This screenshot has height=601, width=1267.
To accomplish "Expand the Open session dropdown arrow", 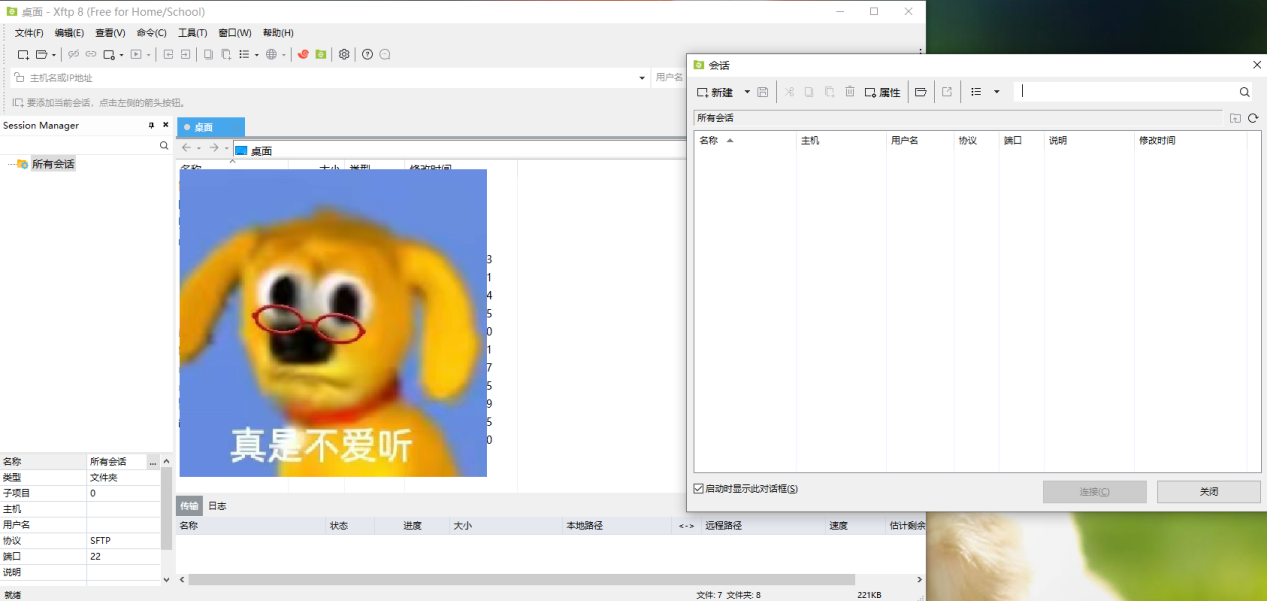I will pos(54,55).
